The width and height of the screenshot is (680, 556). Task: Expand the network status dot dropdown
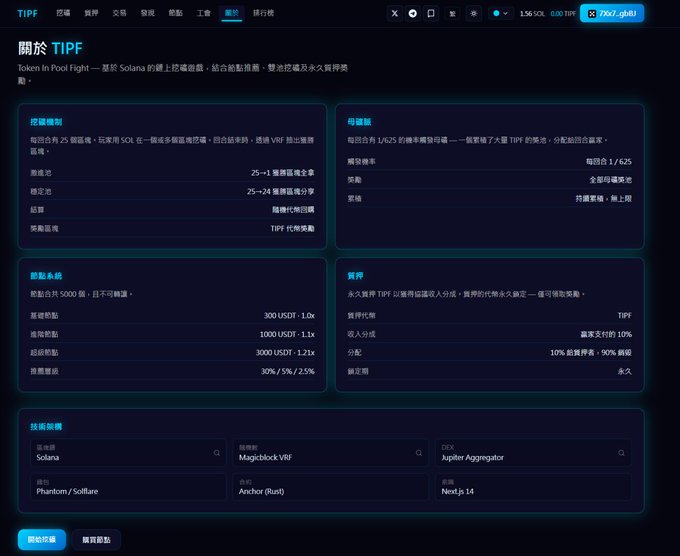(x=501, y=13)
